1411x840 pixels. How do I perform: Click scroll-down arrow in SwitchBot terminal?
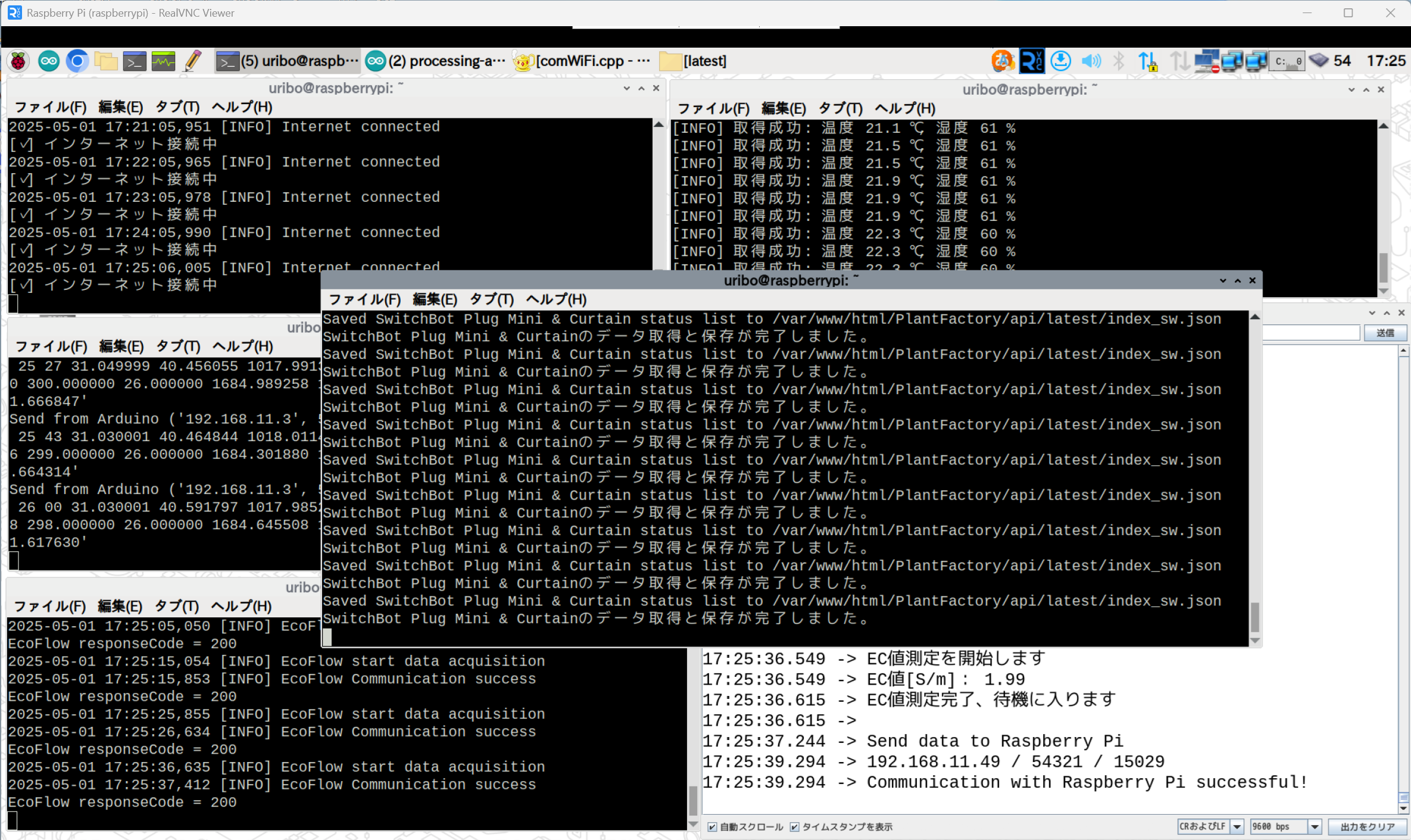[1255, 641]
